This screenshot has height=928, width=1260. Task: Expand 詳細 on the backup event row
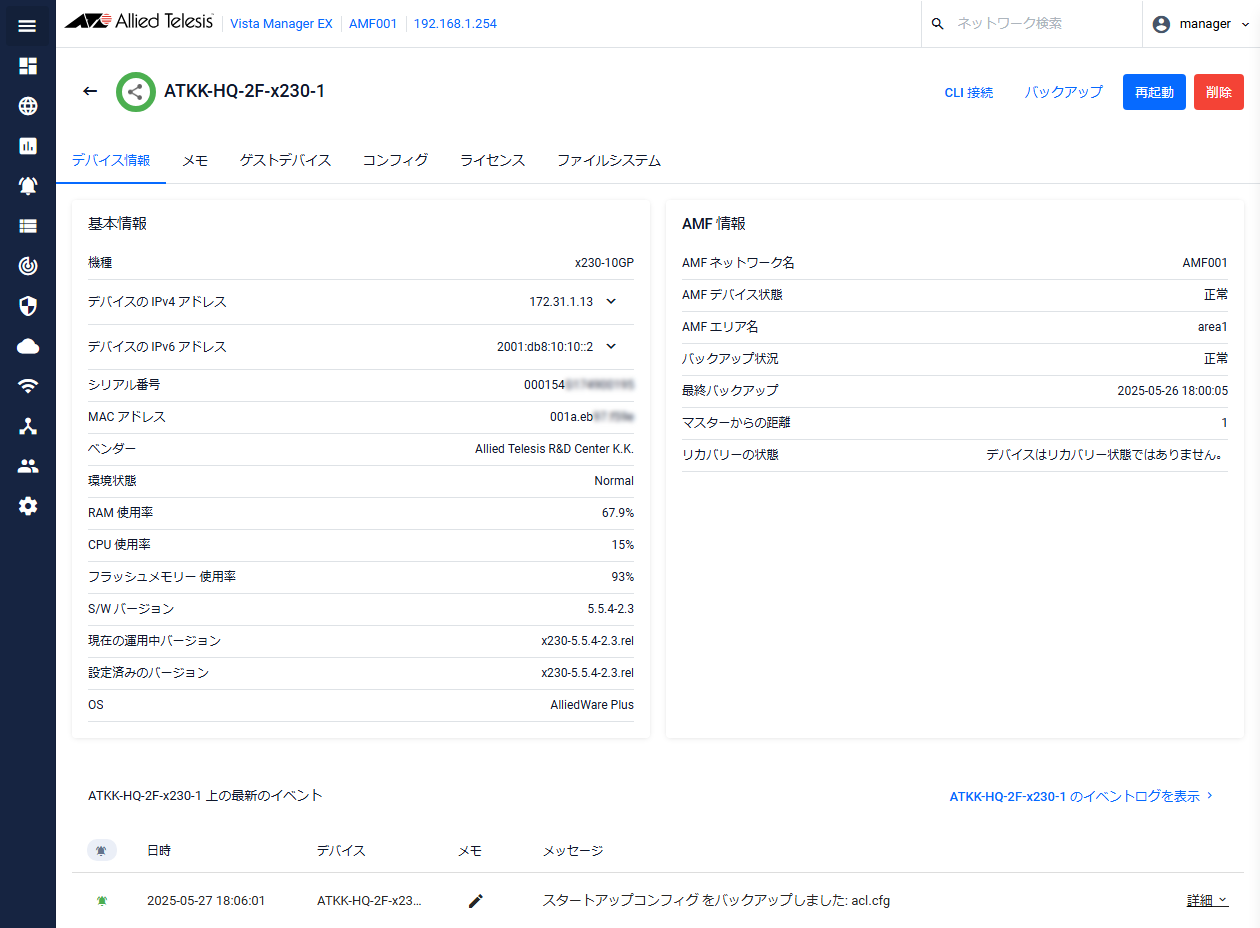[1206, 900]
